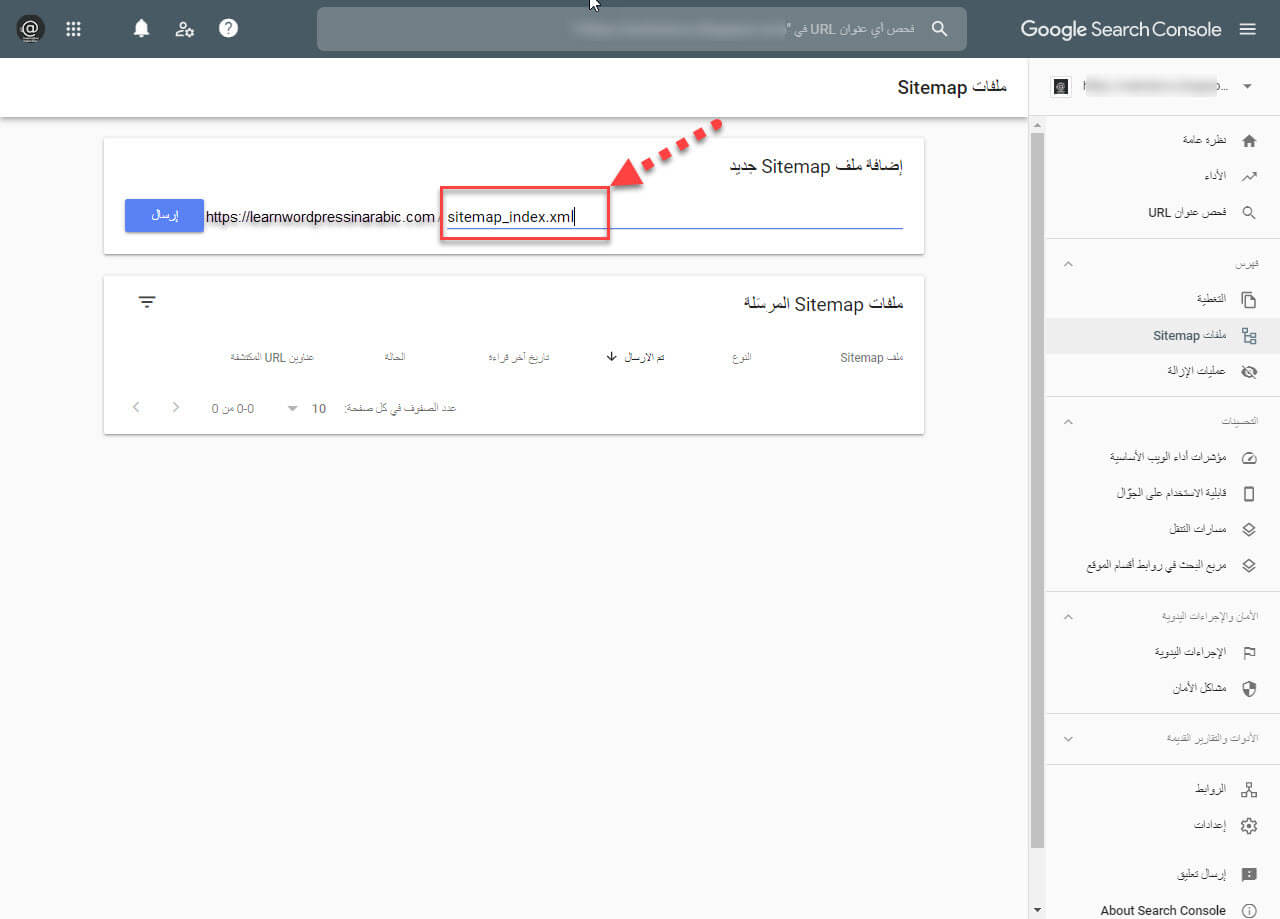
Task: Click the Status (الحالة) column header
Action: tap(395, 358)
